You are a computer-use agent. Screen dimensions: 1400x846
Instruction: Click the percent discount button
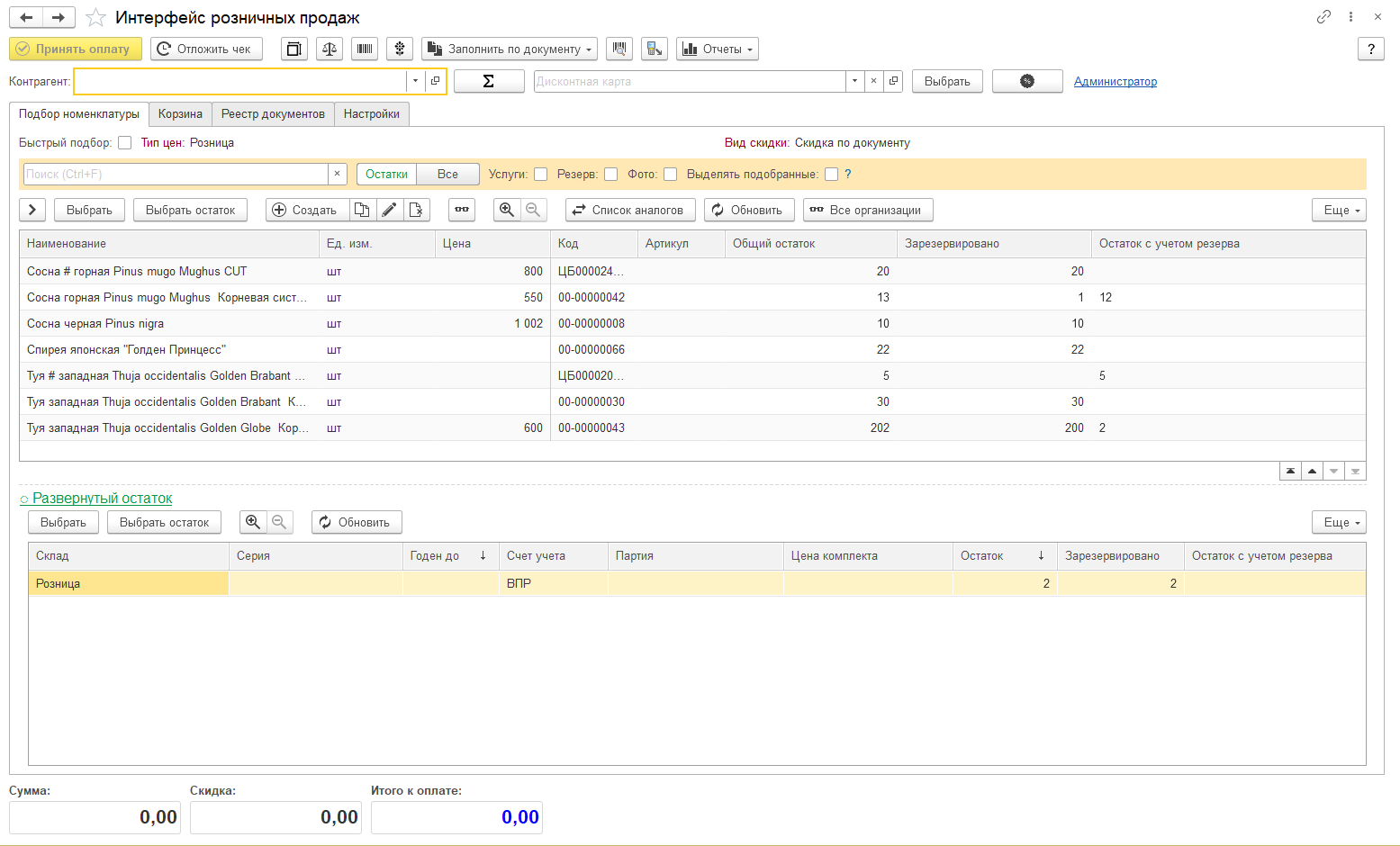[1027, 81]
